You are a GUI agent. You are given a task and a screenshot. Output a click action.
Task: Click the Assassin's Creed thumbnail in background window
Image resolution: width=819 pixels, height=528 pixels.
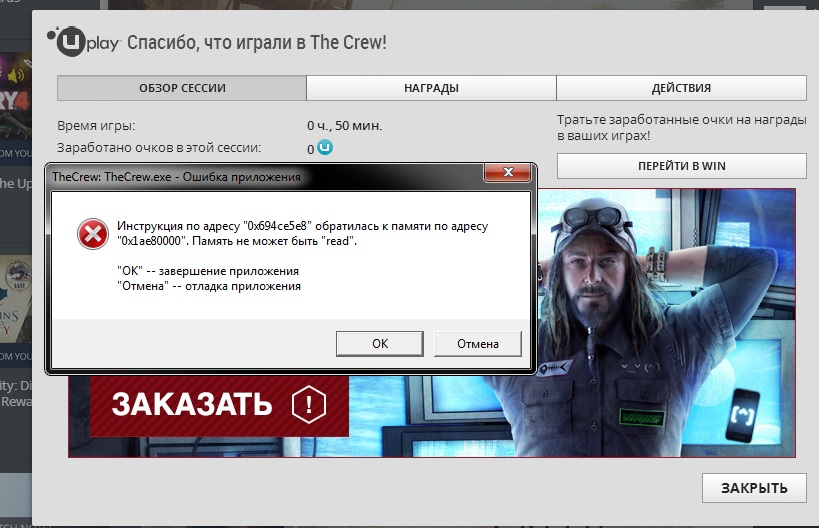click(16, 299)
